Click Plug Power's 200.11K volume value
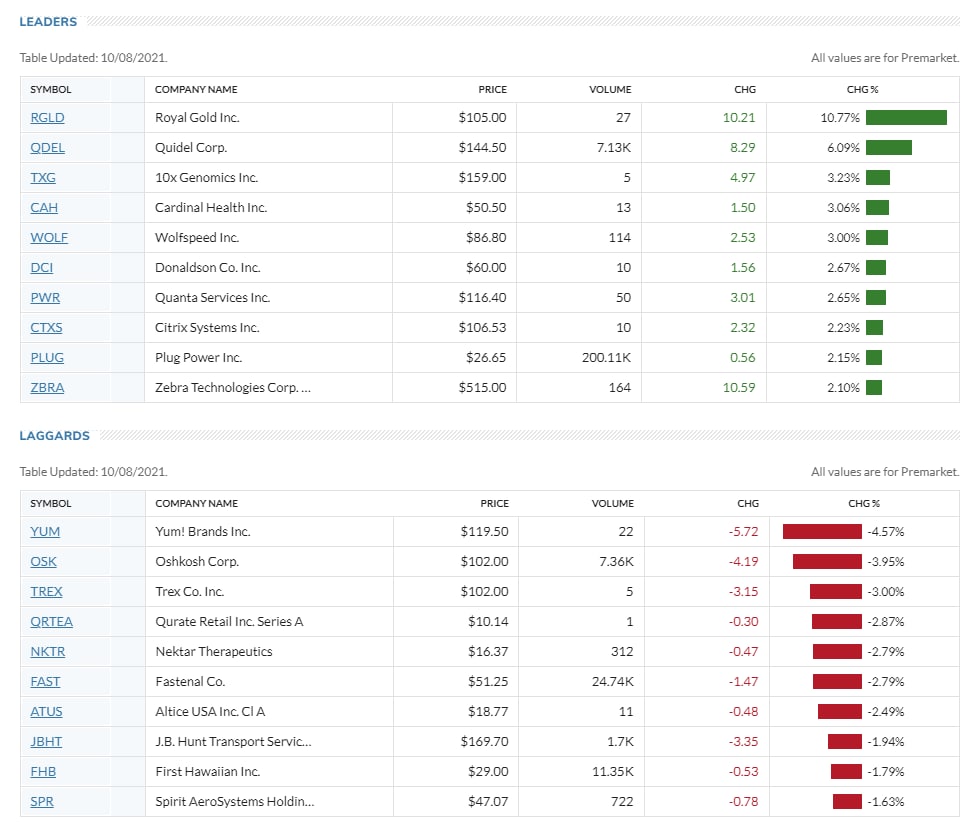Image resolution: width=974 pixels, height=824 pixels. coord(606,358)
